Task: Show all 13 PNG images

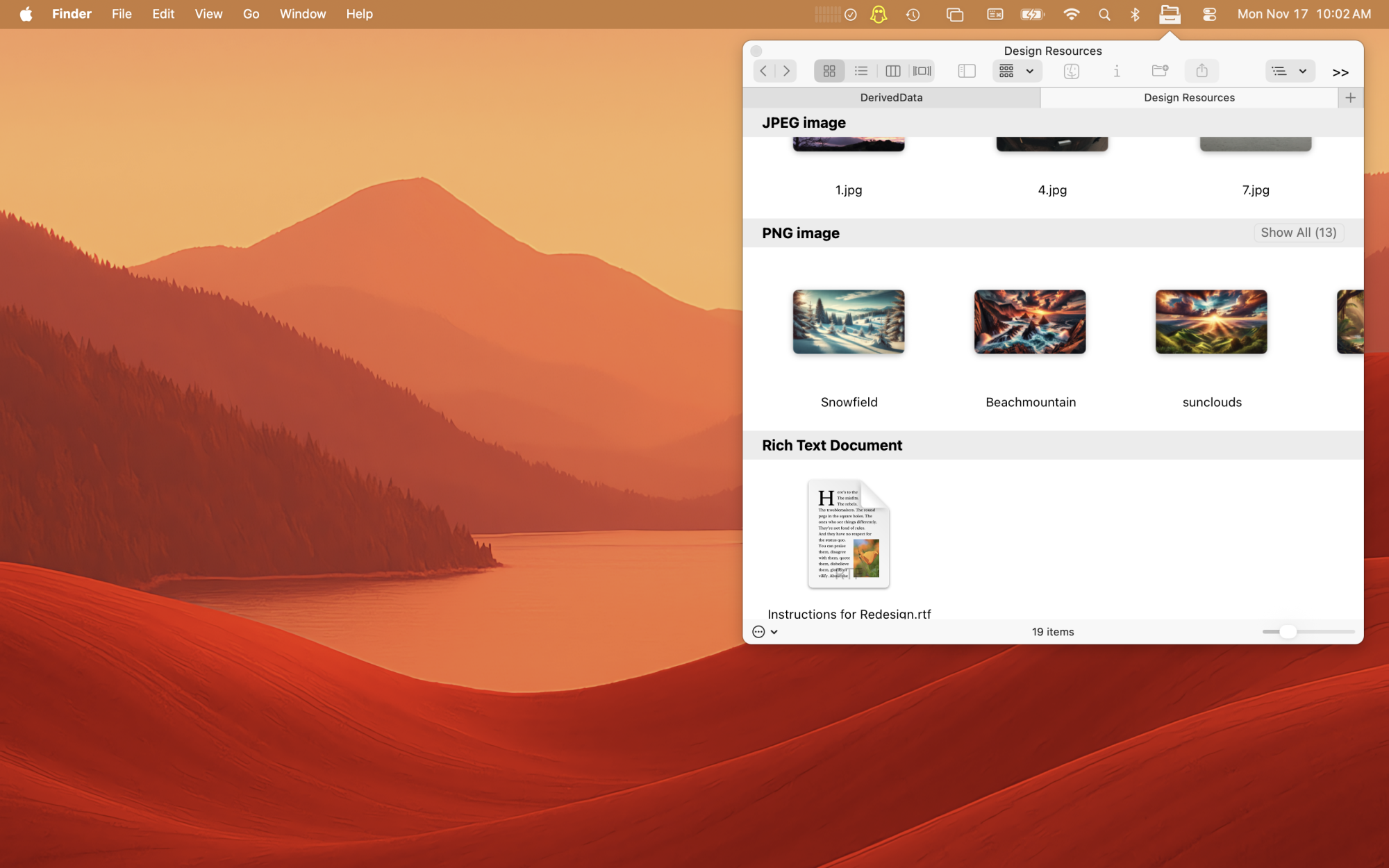Action: (1299, 233)
